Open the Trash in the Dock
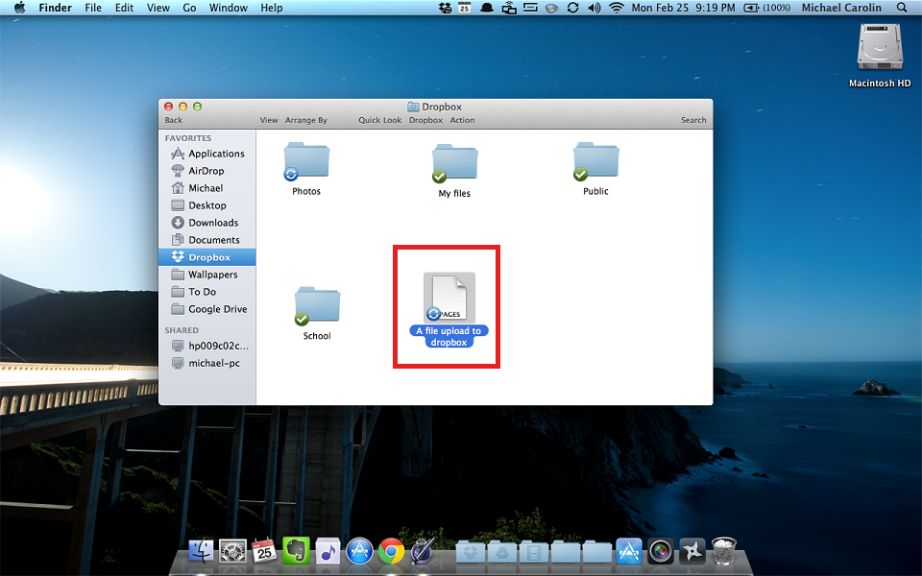The image size is (922, 576). (723, 549)
